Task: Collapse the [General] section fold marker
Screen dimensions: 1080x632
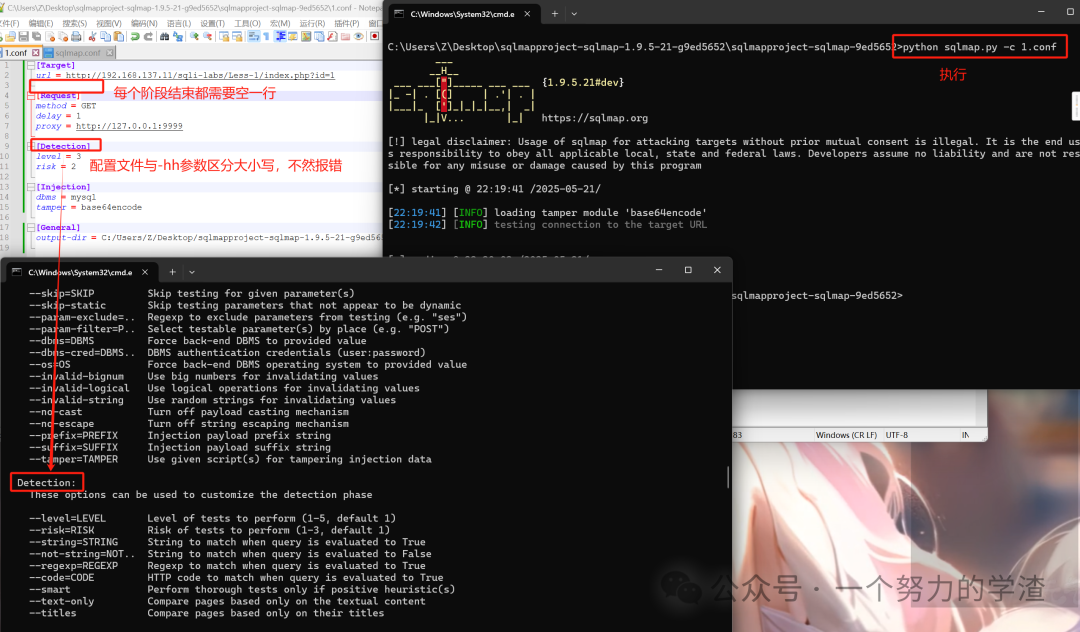Action: point(31,227)
